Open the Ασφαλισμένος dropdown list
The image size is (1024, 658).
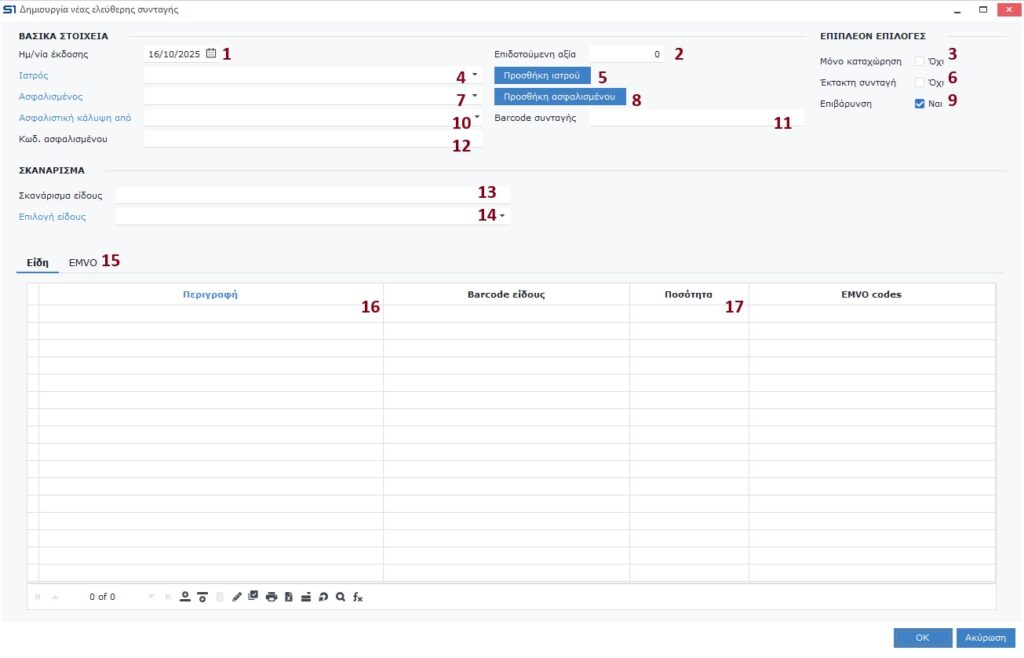(474, 96)
